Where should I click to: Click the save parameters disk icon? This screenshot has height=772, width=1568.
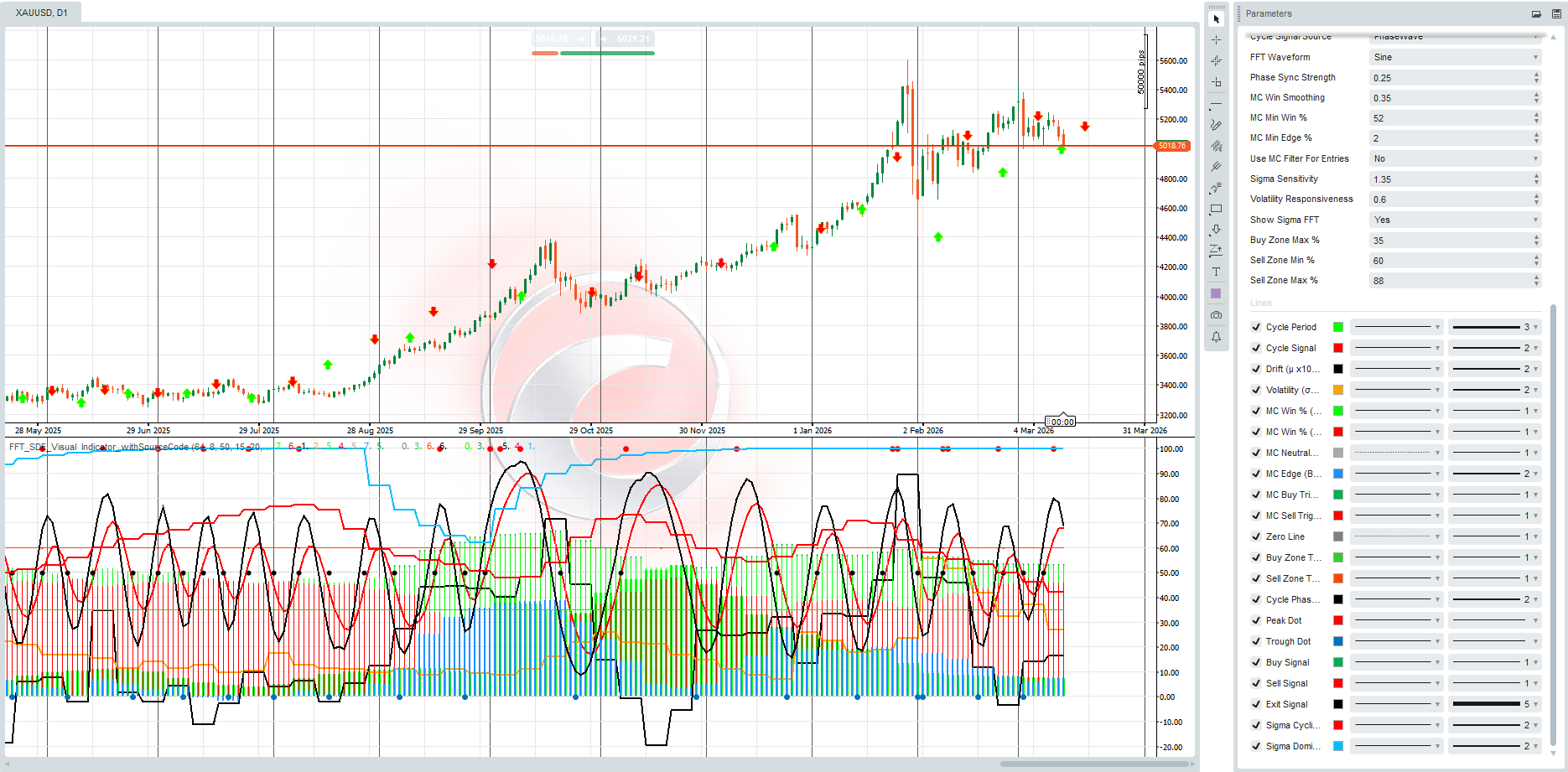[1556, 13]
